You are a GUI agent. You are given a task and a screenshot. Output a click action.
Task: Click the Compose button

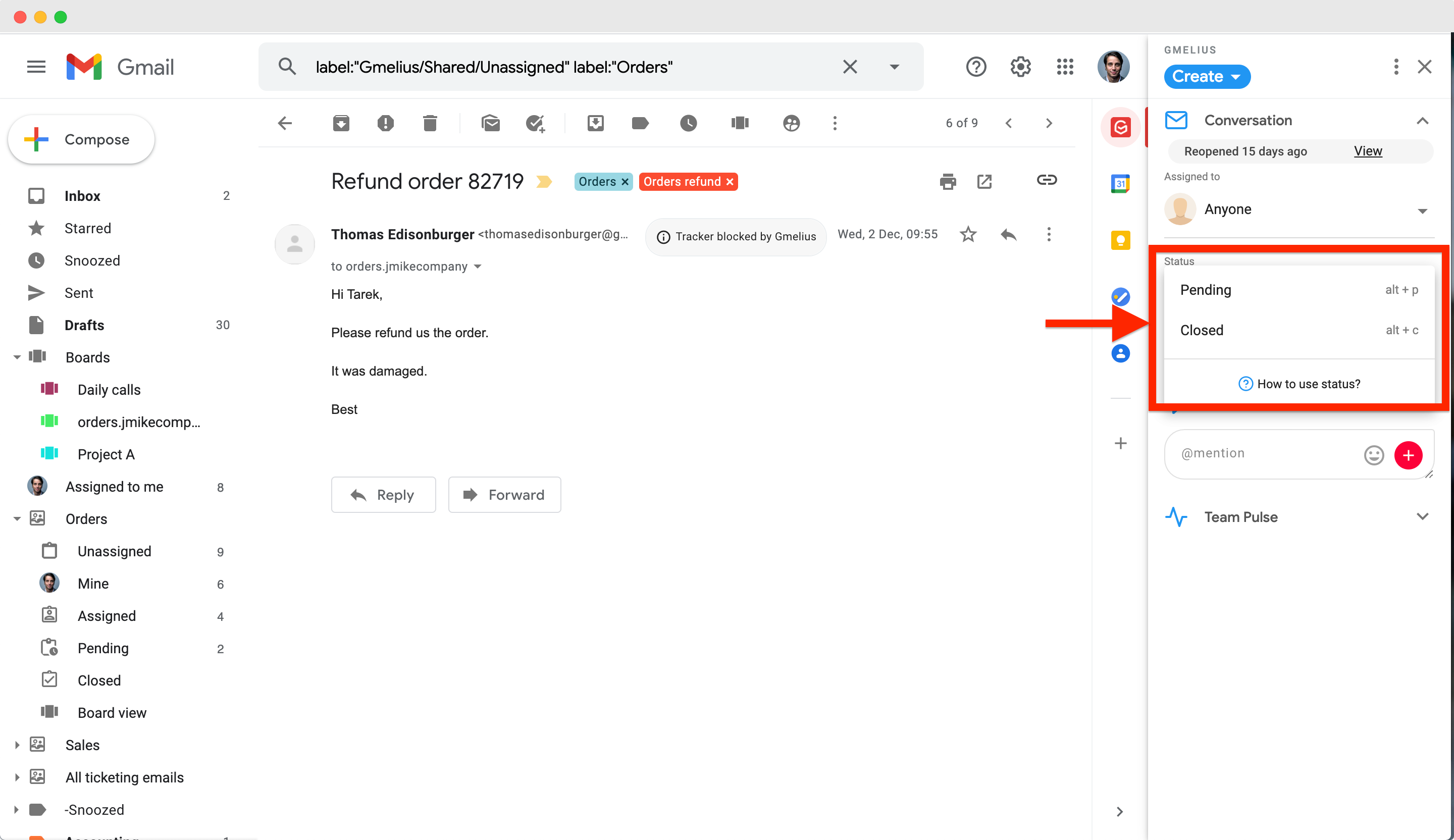coord(81,140)
